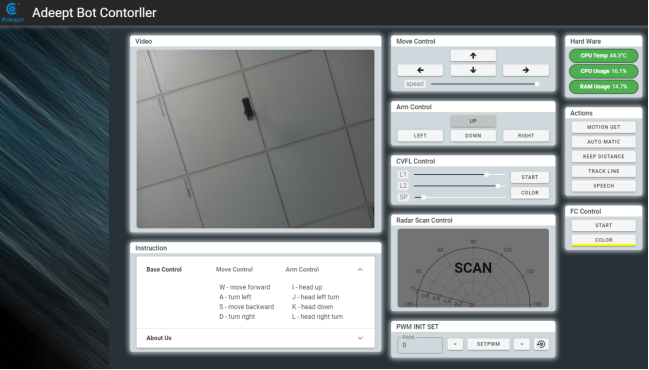The width and height of the screenshot is (649, 370).
Task: Expand the About Us section
Action: point(360,338)
